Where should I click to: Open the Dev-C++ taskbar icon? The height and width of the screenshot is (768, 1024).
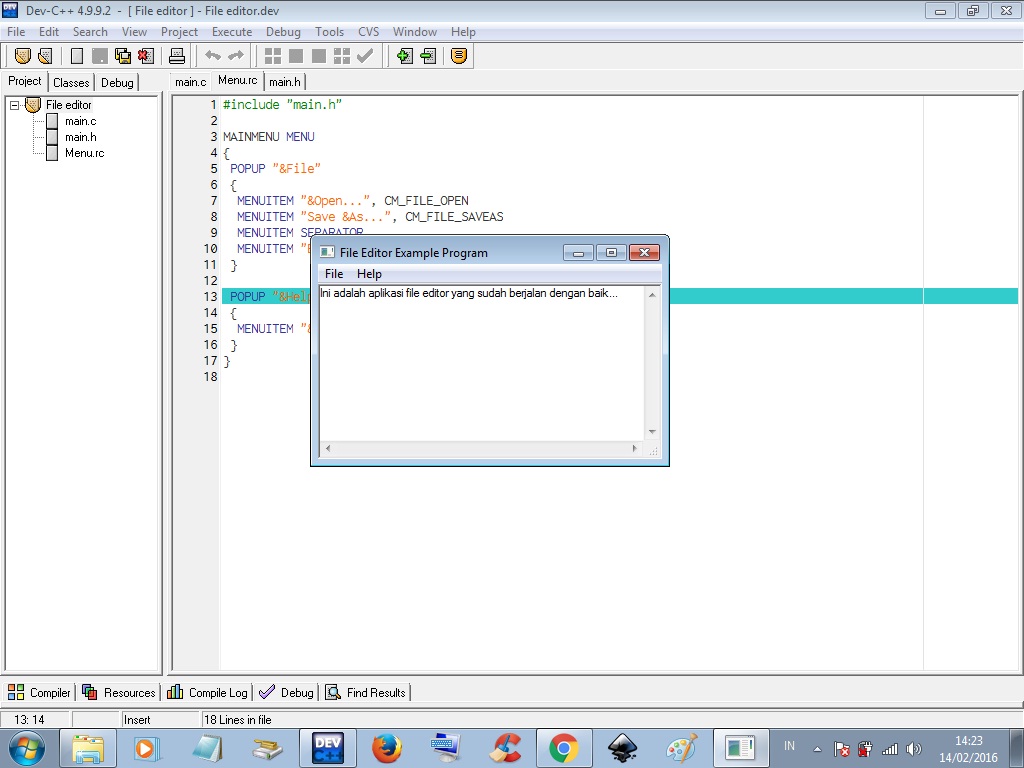pos(328,748)
